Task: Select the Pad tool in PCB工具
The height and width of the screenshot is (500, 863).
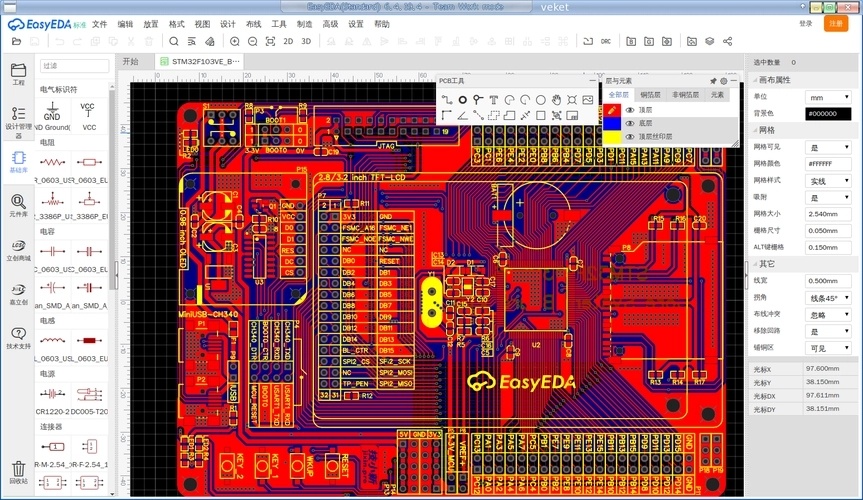Action: pyautogui.click(x=462, y=100)
